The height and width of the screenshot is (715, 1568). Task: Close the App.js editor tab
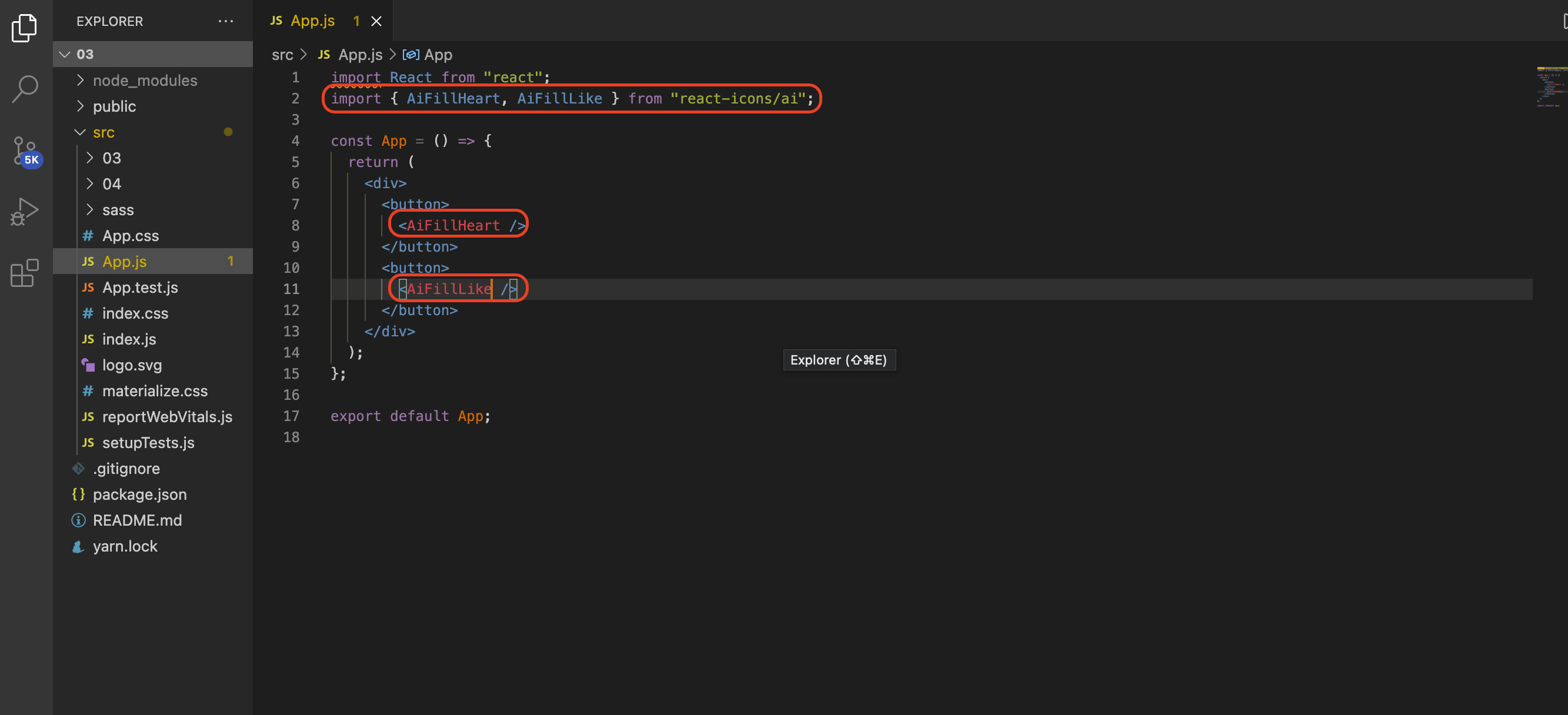(x=377, y=21)
